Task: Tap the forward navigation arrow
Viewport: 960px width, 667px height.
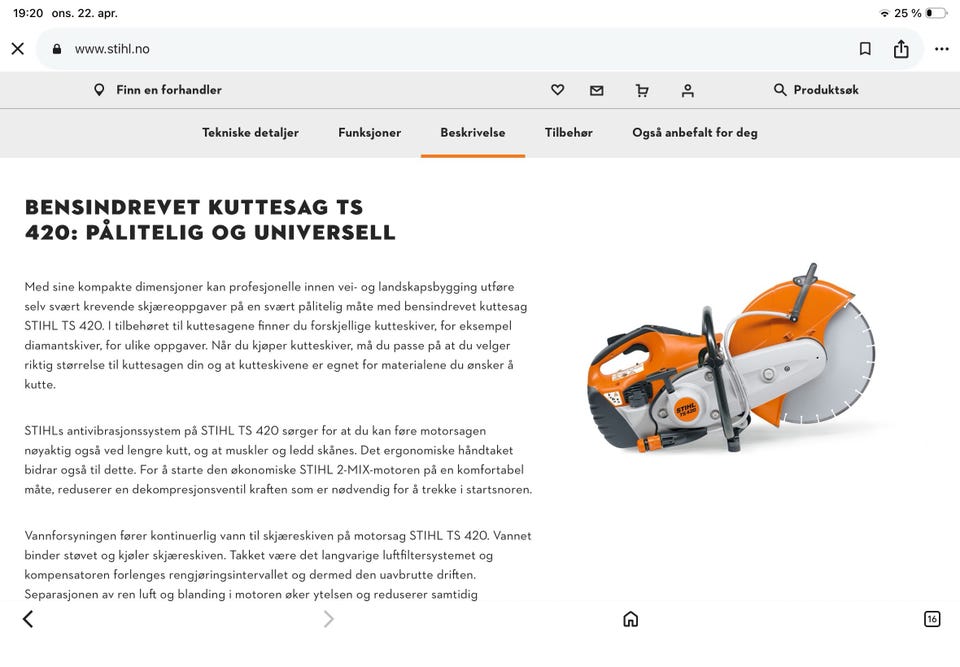Action: point(329,619)
